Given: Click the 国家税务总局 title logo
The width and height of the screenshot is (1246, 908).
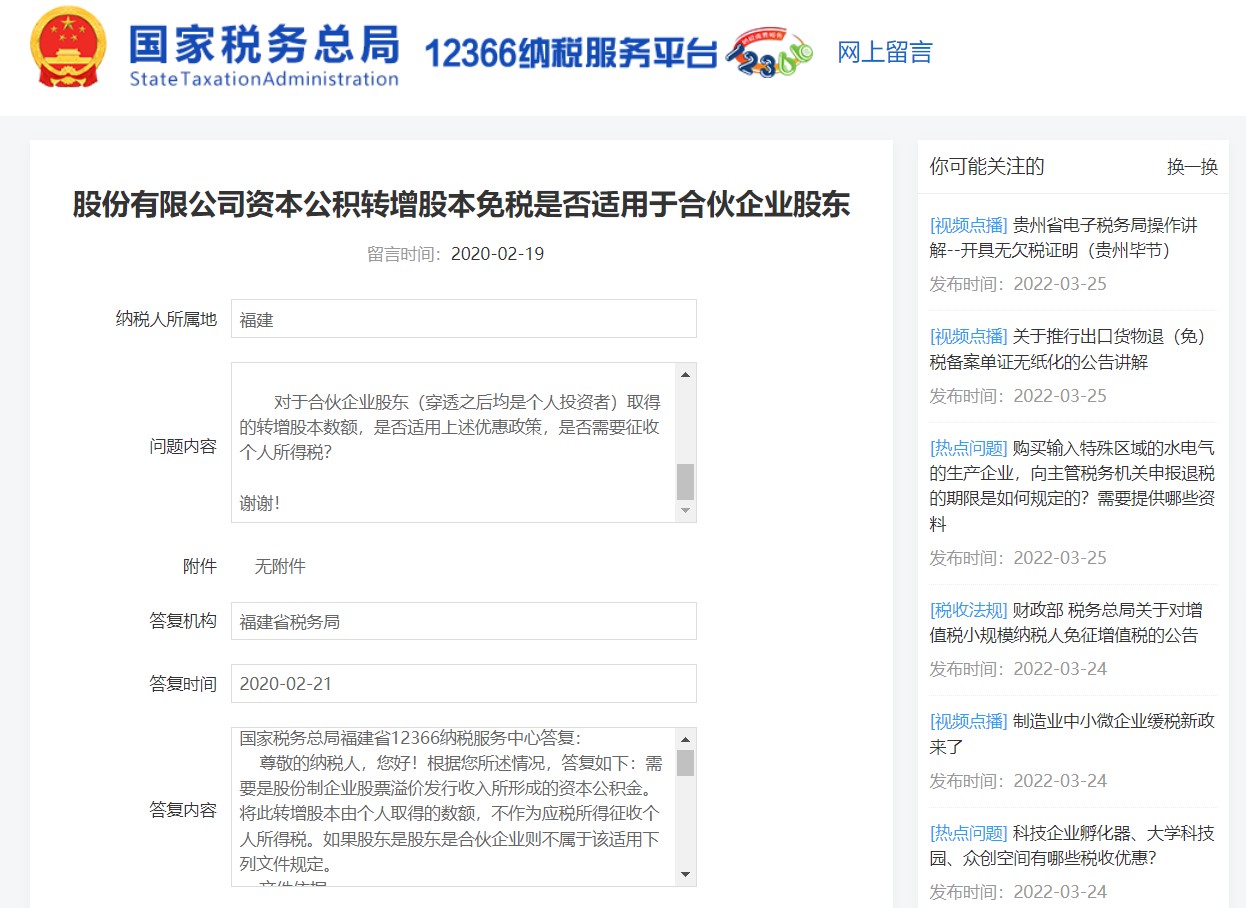Looking at the screenshot, I should tap(265, 52).
